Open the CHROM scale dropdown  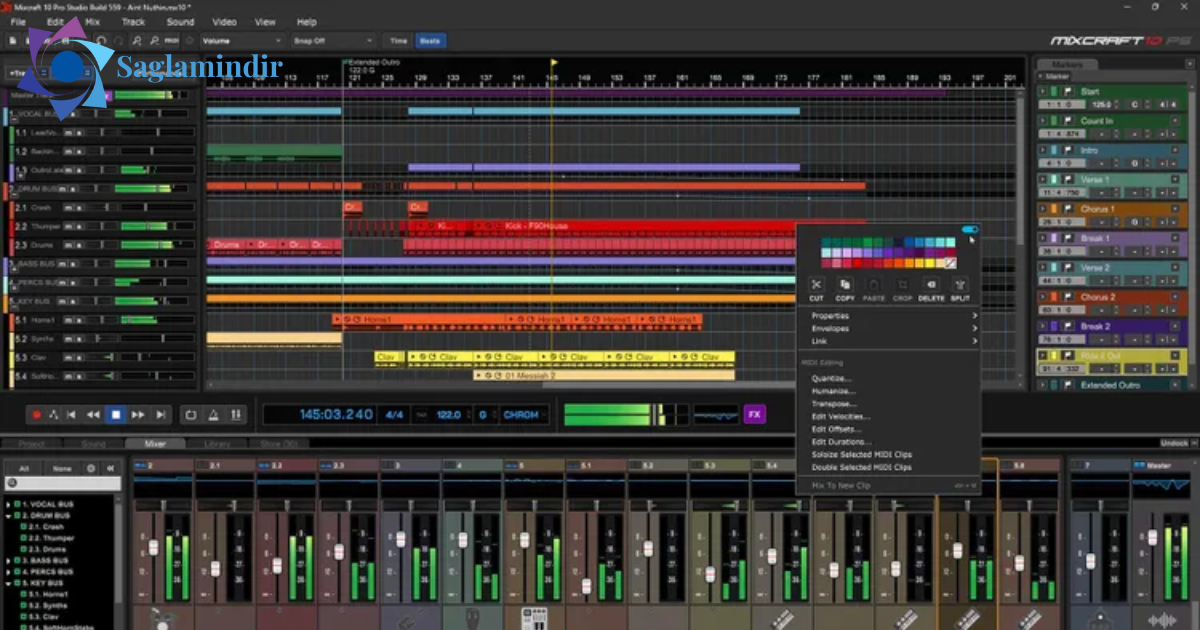(526, 414)
